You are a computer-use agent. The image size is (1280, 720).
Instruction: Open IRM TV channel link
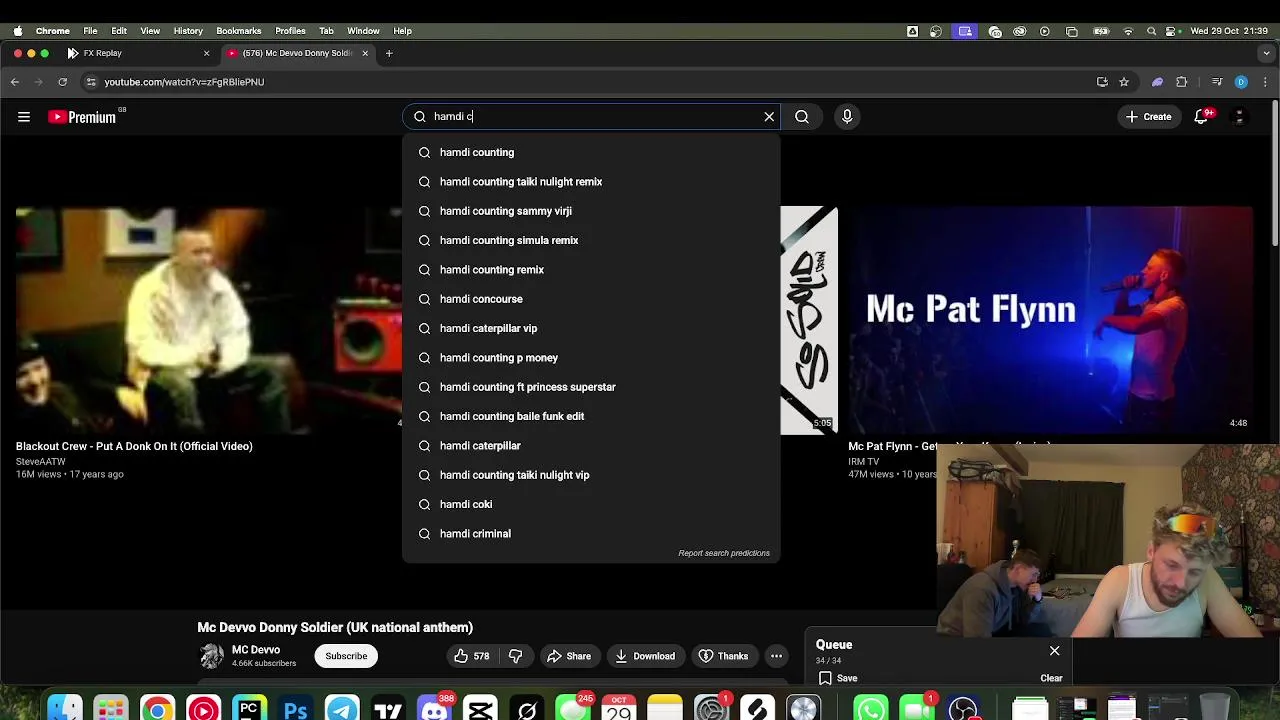(x=863, y=462)
